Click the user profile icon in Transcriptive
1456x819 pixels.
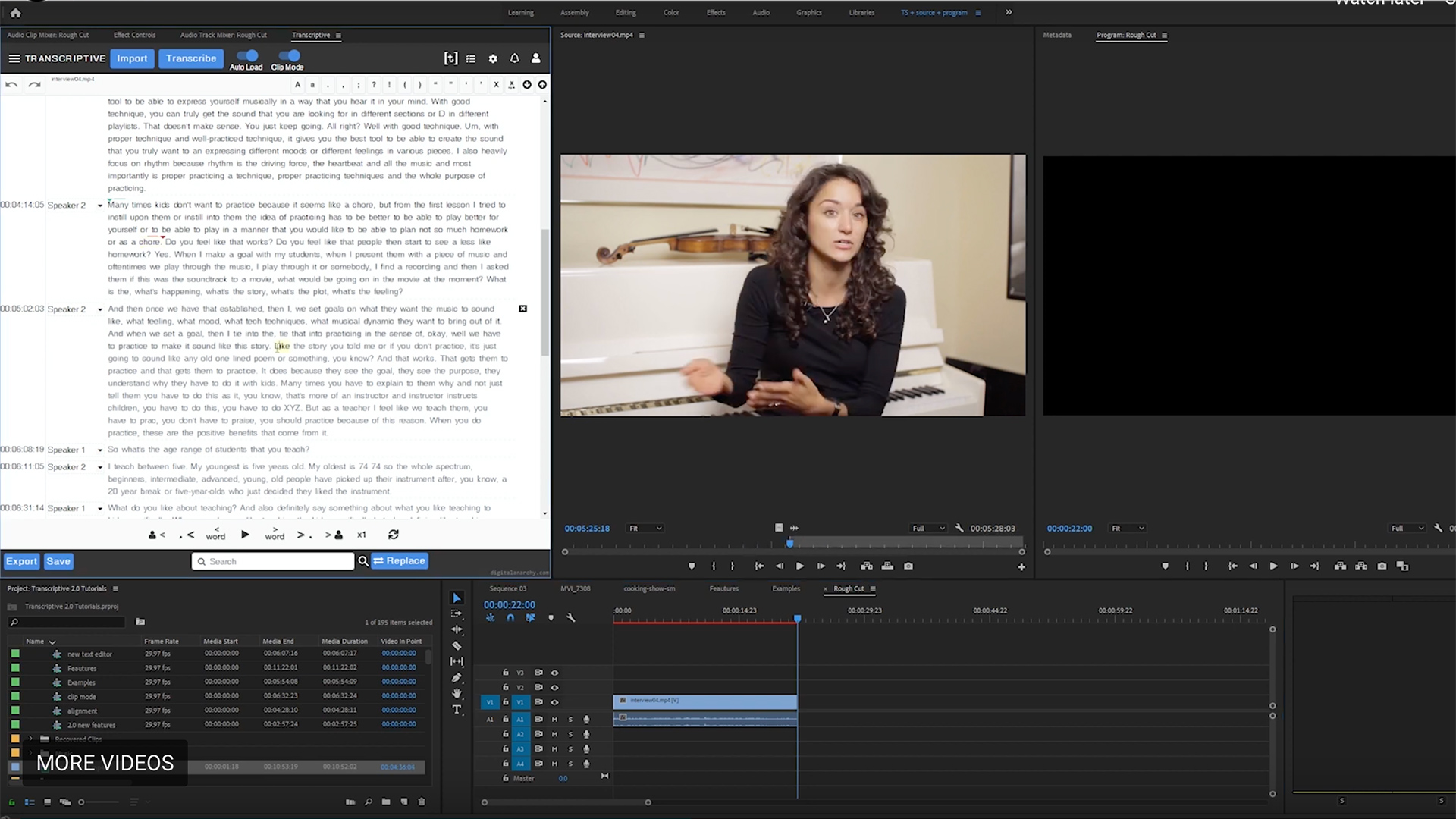(536, 58)
